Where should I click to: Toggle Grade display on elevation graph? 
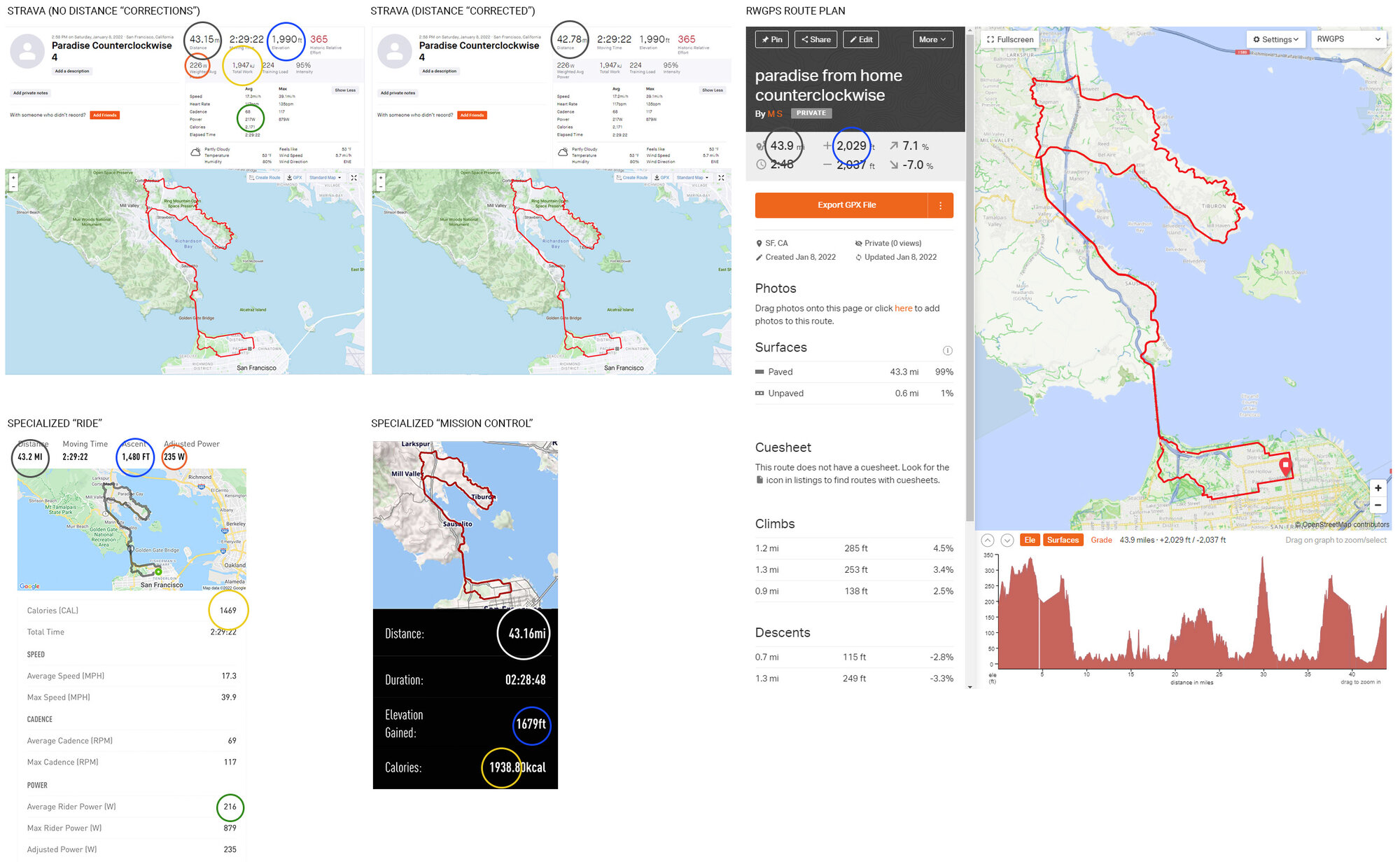[1101, 540]
